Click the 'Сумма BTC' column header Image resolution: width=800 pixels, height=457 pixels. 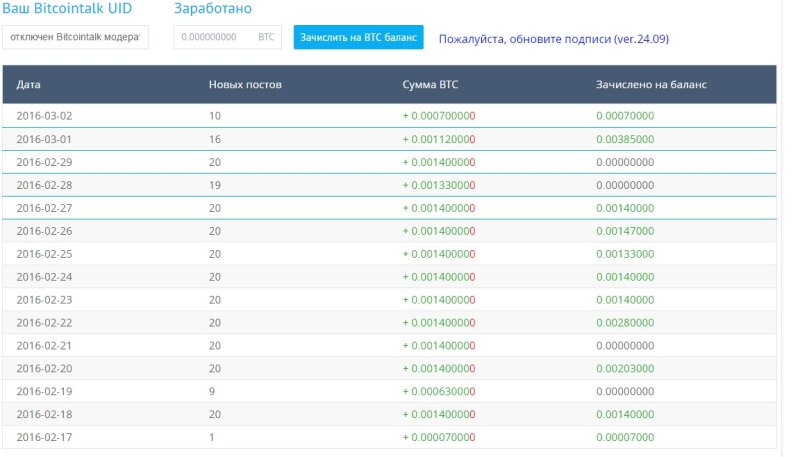[x=433, y=84]
